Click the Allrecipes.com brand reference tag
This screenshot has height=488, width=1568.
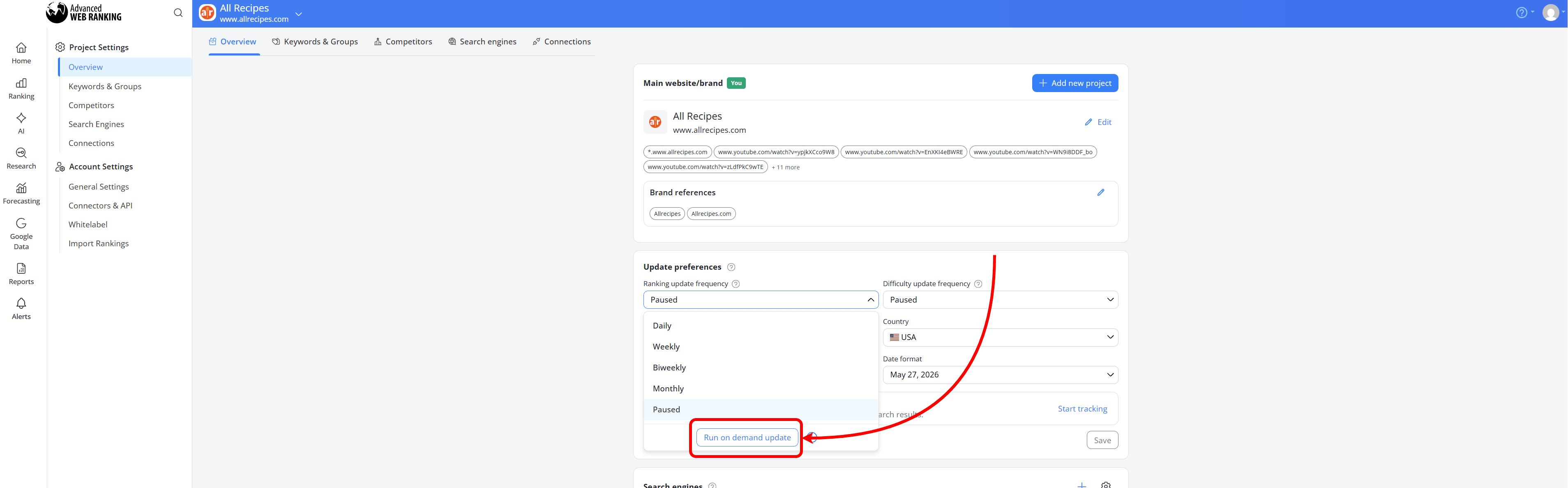(x=711, y=214)
